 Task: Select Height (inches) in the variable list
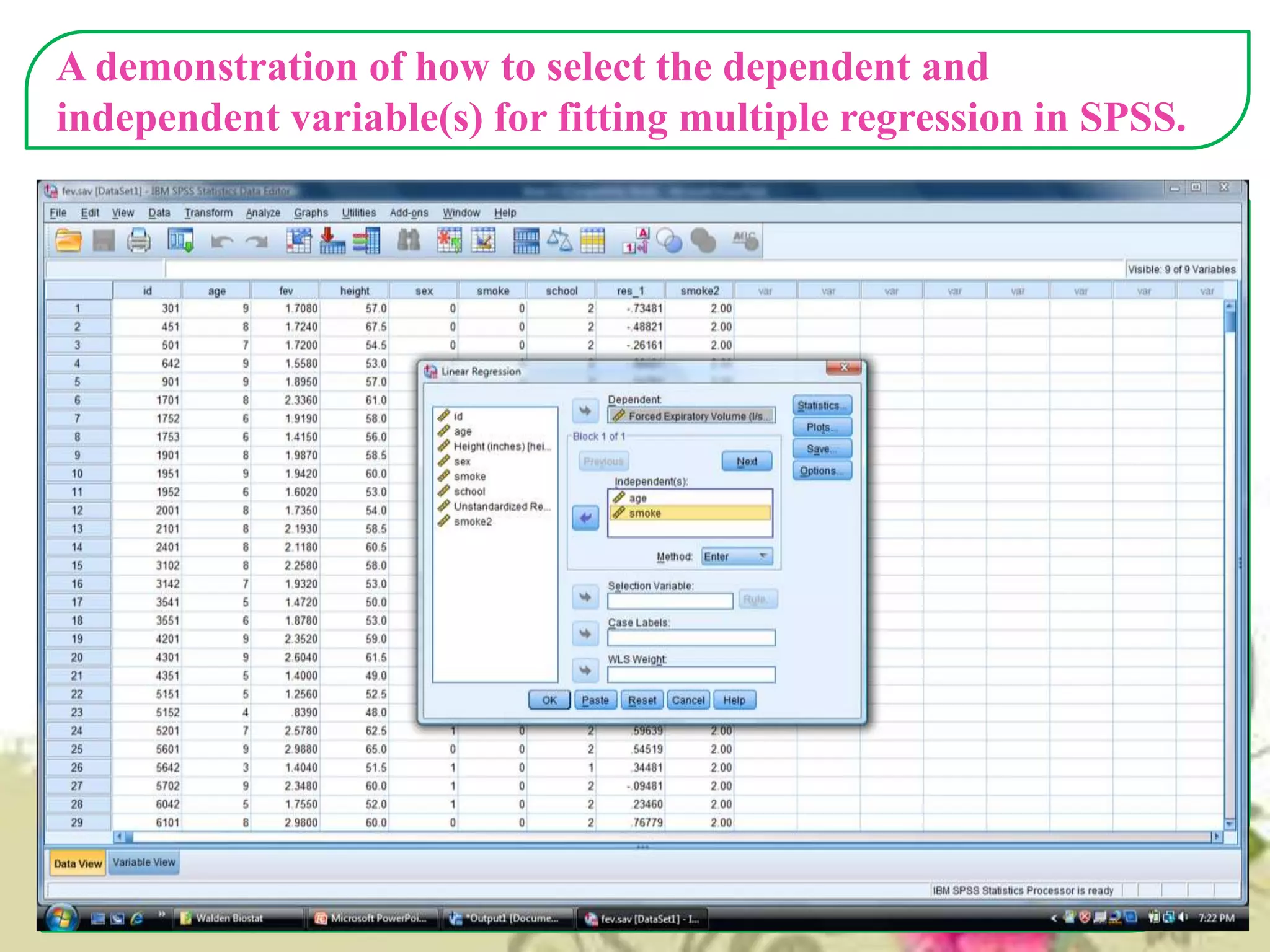[495, 446]
